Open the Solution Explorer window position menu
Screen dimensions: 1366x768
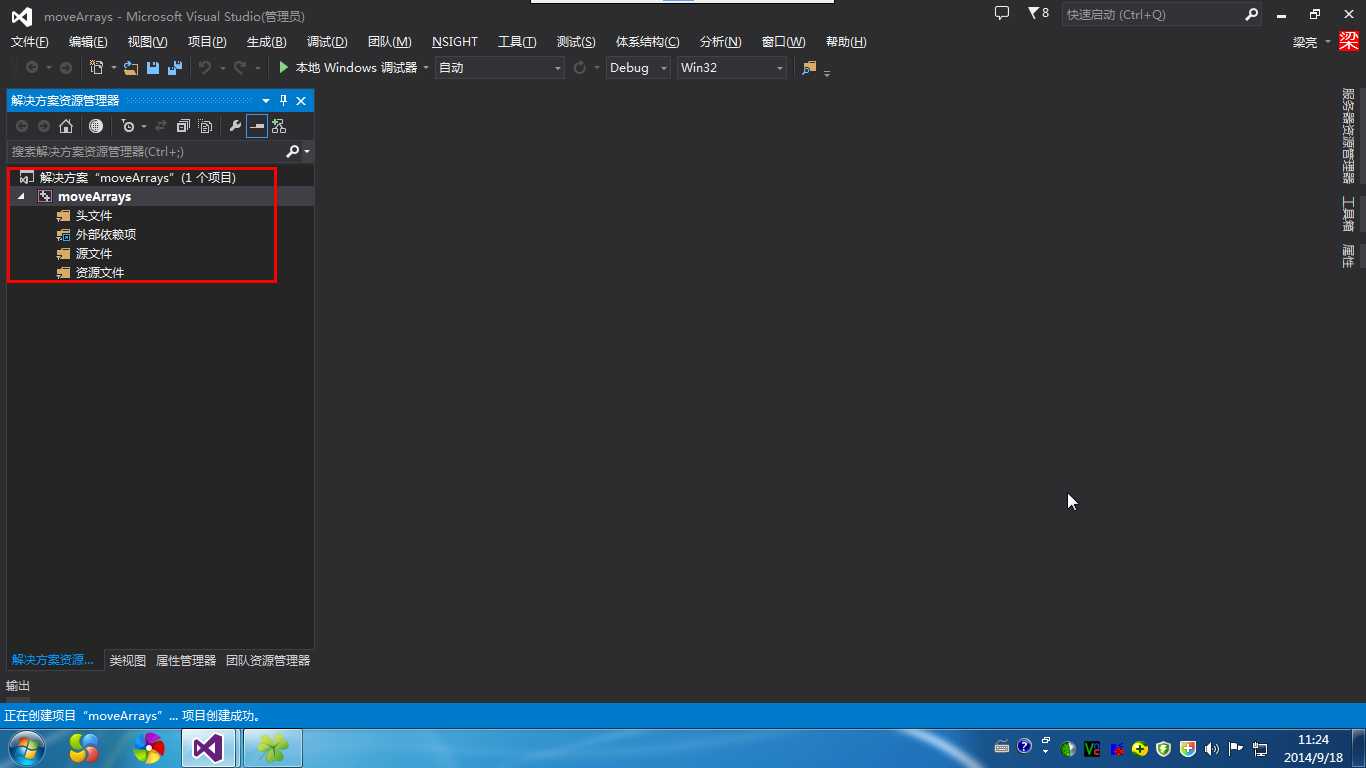[266, 101]
